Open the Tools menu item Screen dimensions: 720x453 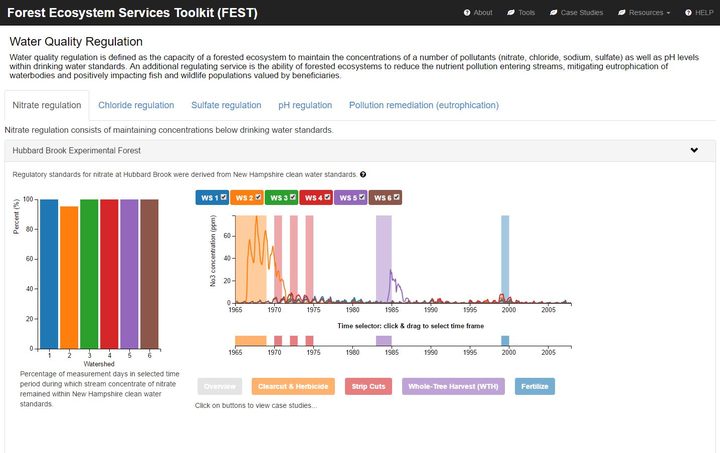point(521,13)
